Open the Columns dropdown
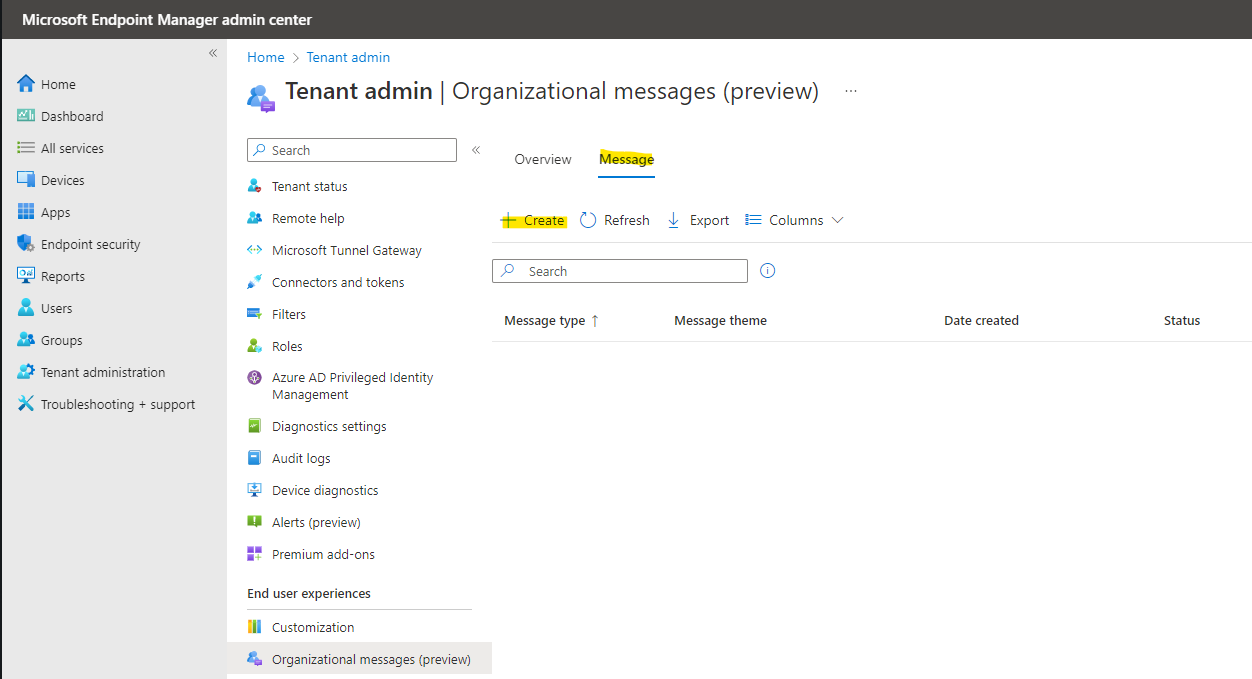The image size is (1252, 679). [x=794, y=220]
